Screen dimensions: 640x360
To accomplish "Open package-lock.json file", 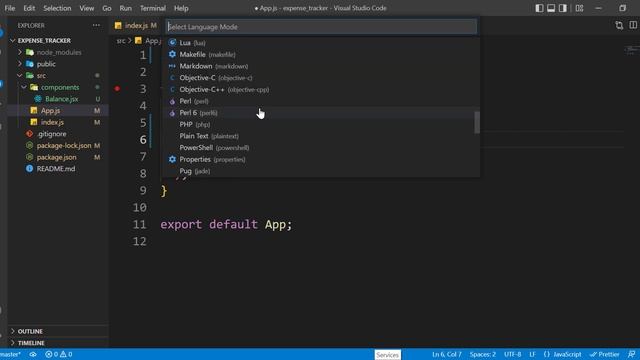I will [64, 145].
